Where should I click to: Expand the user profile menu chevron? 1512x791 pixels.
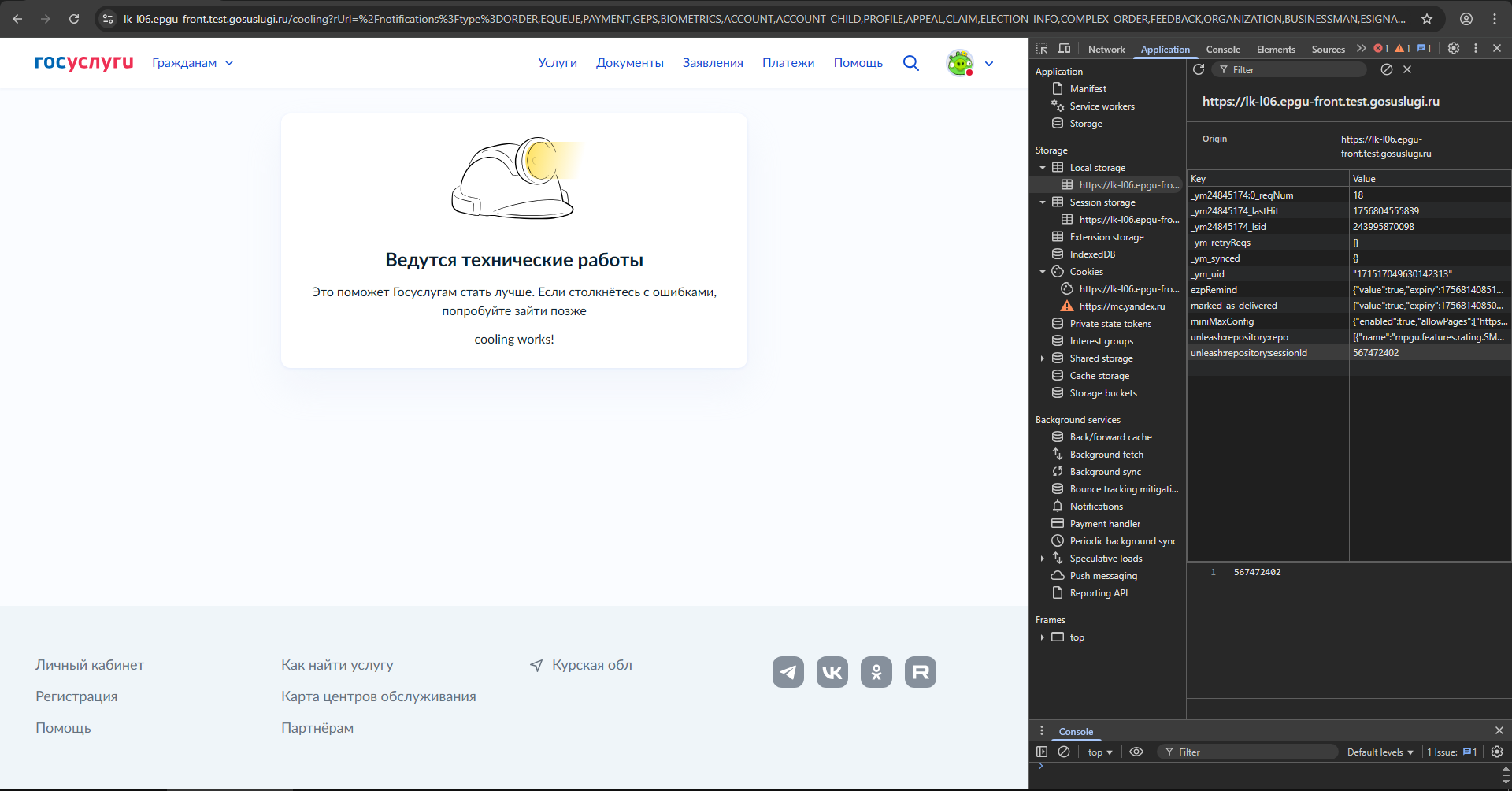pos(989,64)
